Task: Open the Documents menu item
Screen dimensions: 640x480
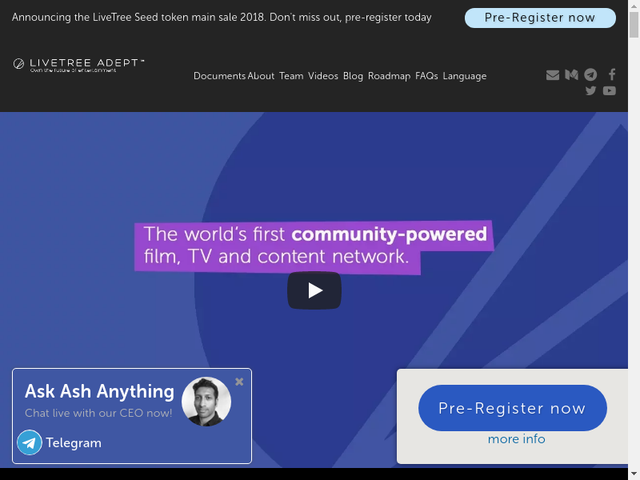Action: click(x=219, y=76)
